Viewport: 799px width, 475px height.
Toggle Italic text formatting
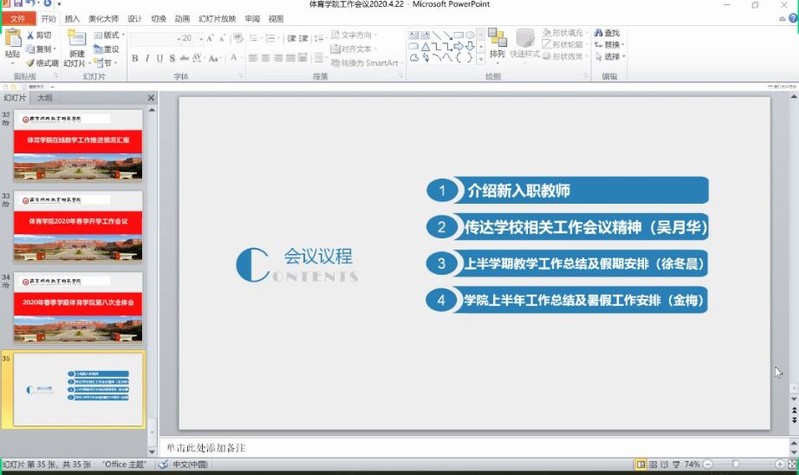click(x=148, y=58)
